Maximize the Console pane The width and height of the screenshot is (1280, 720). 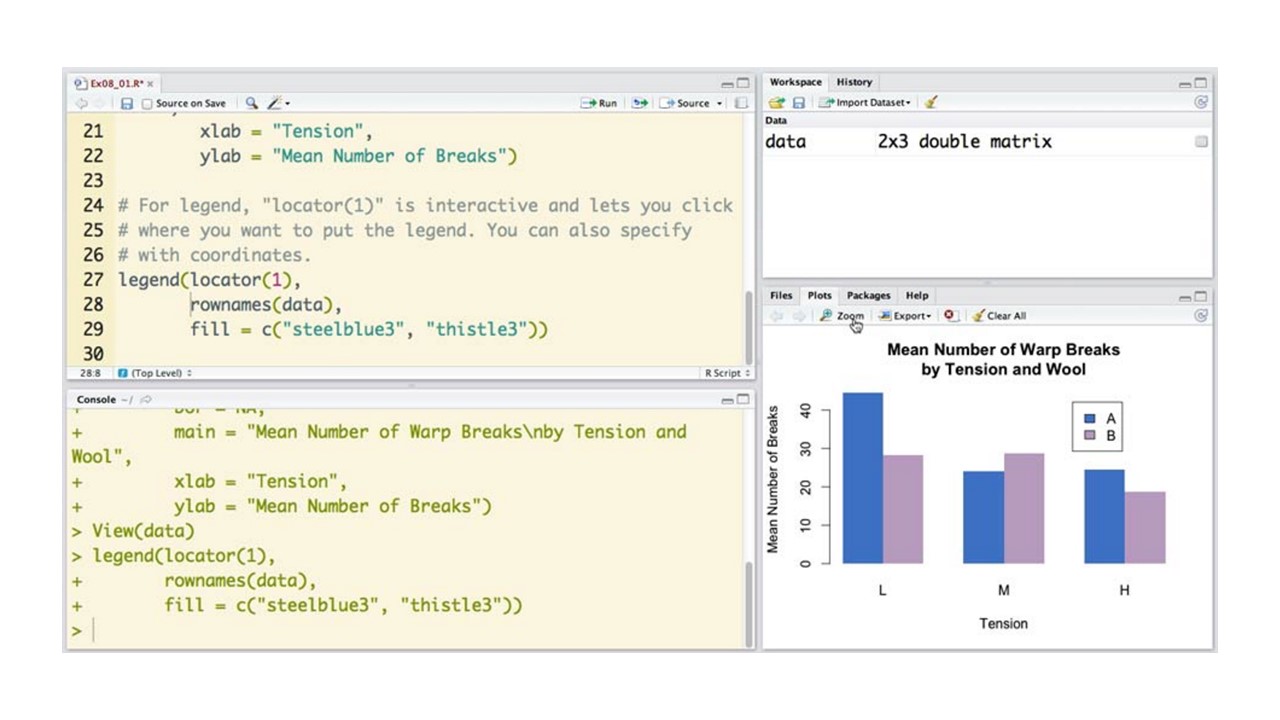pos(742,400)
